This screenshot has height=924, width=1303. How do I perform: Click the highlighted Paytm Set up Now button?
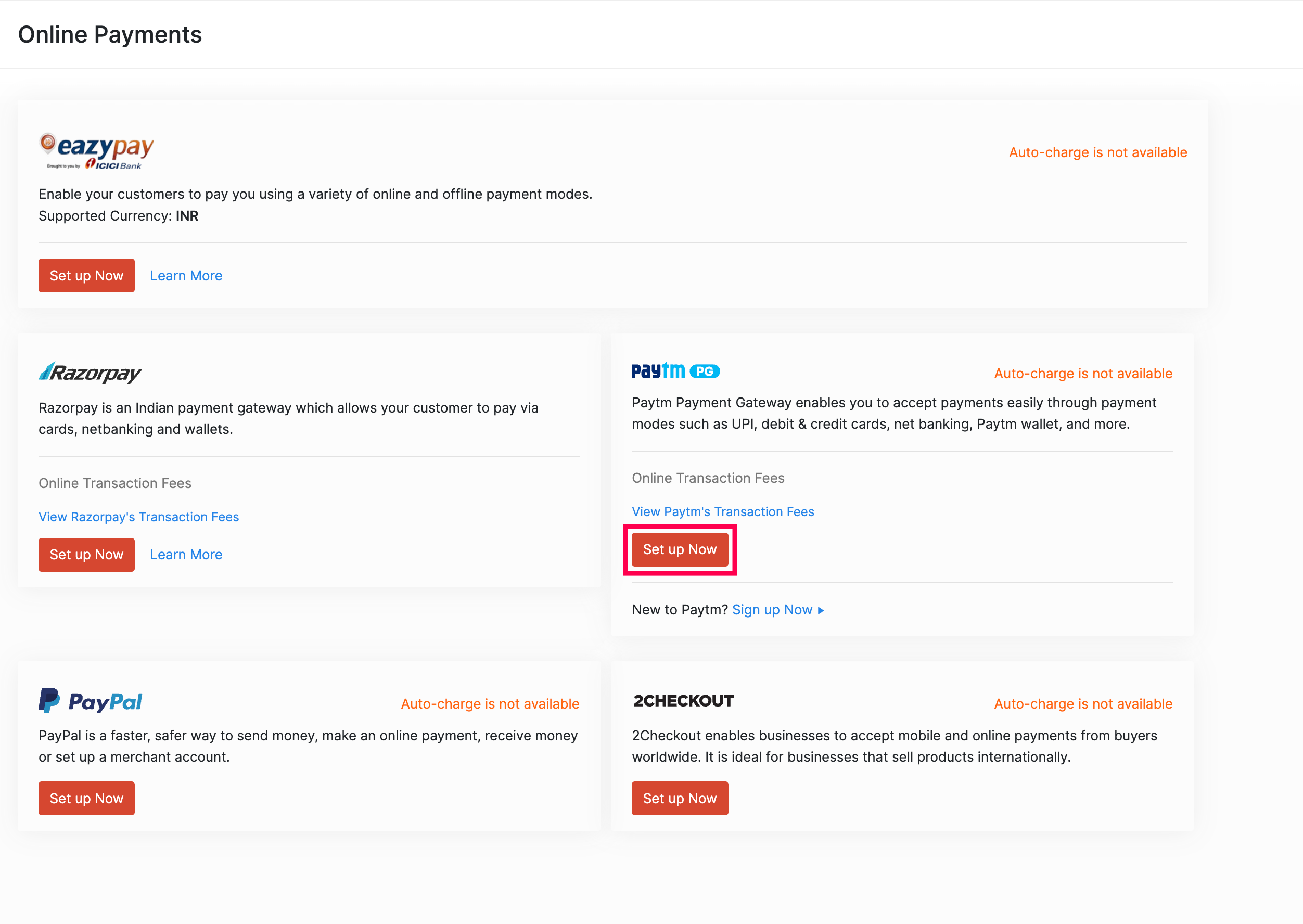tap(680, 549)
